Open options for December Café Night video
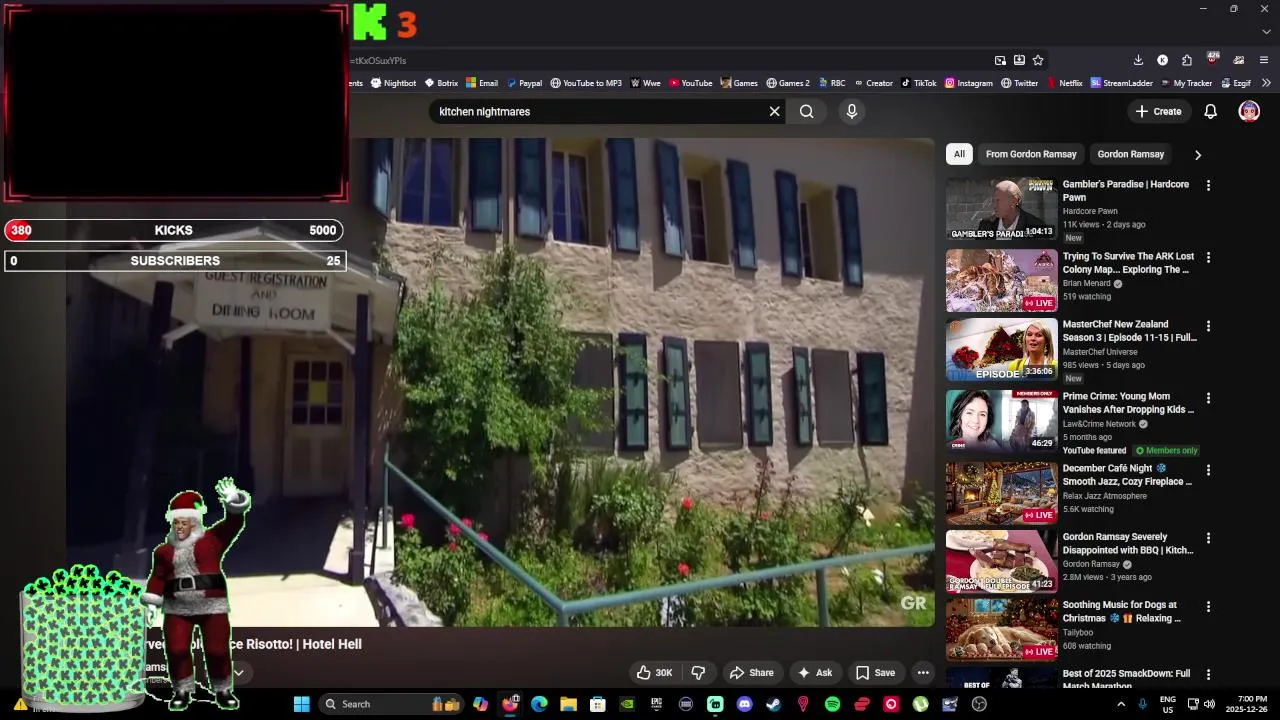The height and width of the screenshot is (720, 1280). [x=1208, y=470]
